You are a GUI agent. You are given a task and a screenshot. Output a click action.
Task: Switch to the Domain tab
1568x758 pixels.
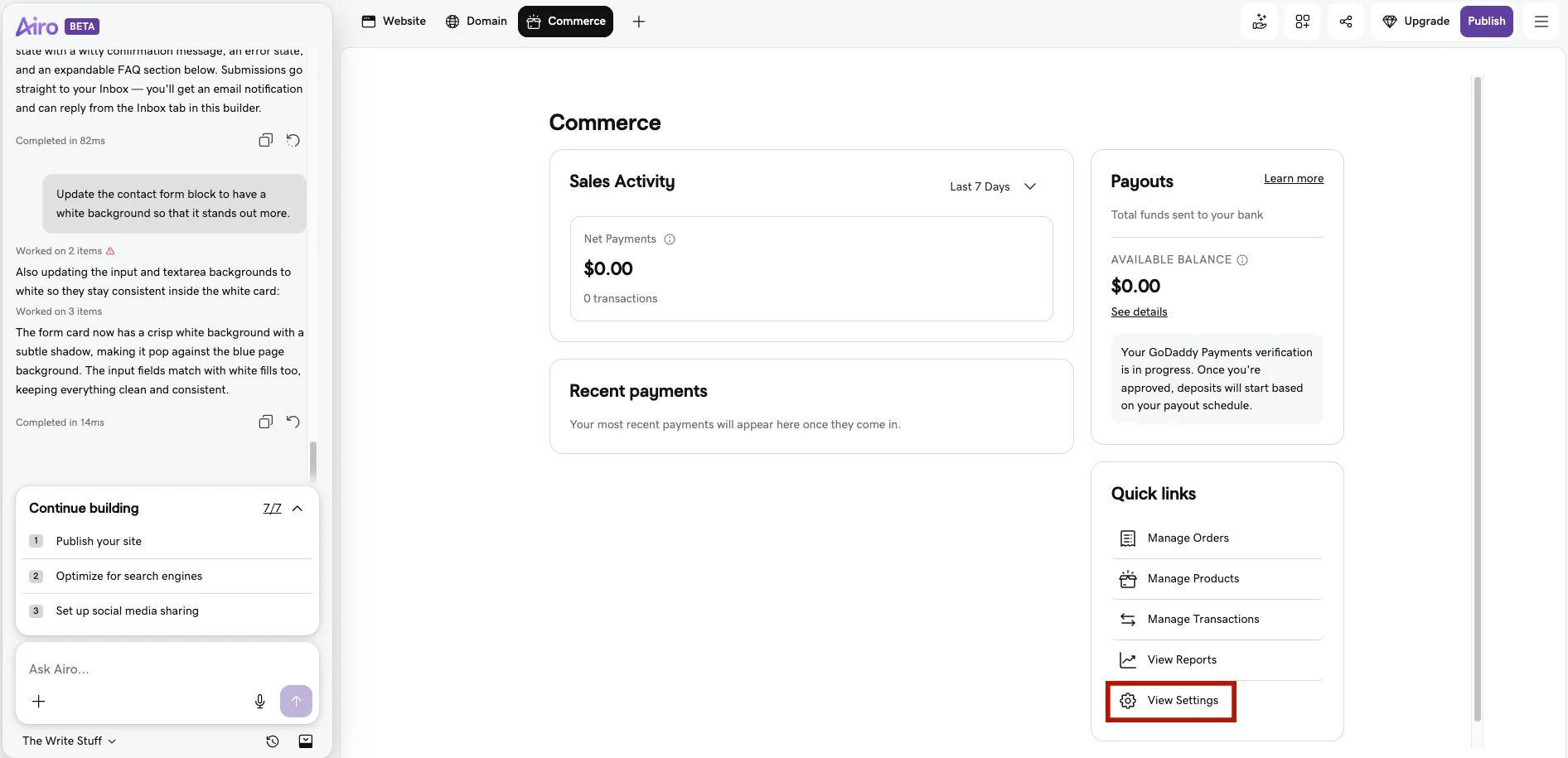click(x=476, y=22)
